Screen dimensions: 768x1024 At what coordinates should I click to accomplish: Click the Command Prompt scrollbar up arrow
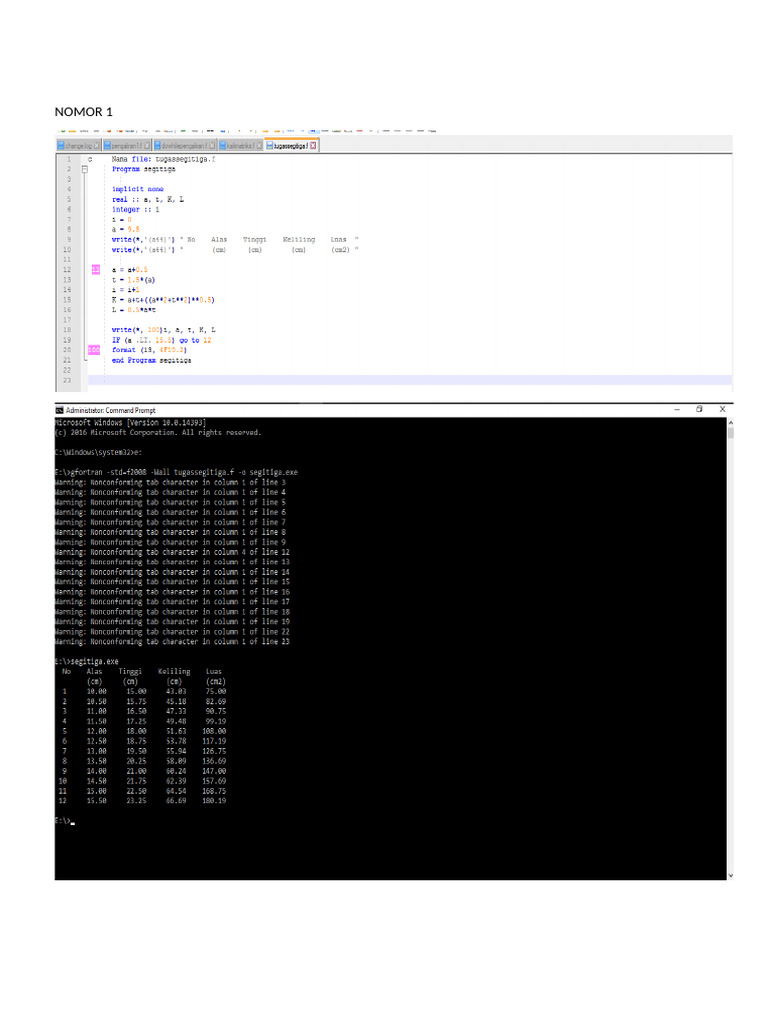coord(730,422)
